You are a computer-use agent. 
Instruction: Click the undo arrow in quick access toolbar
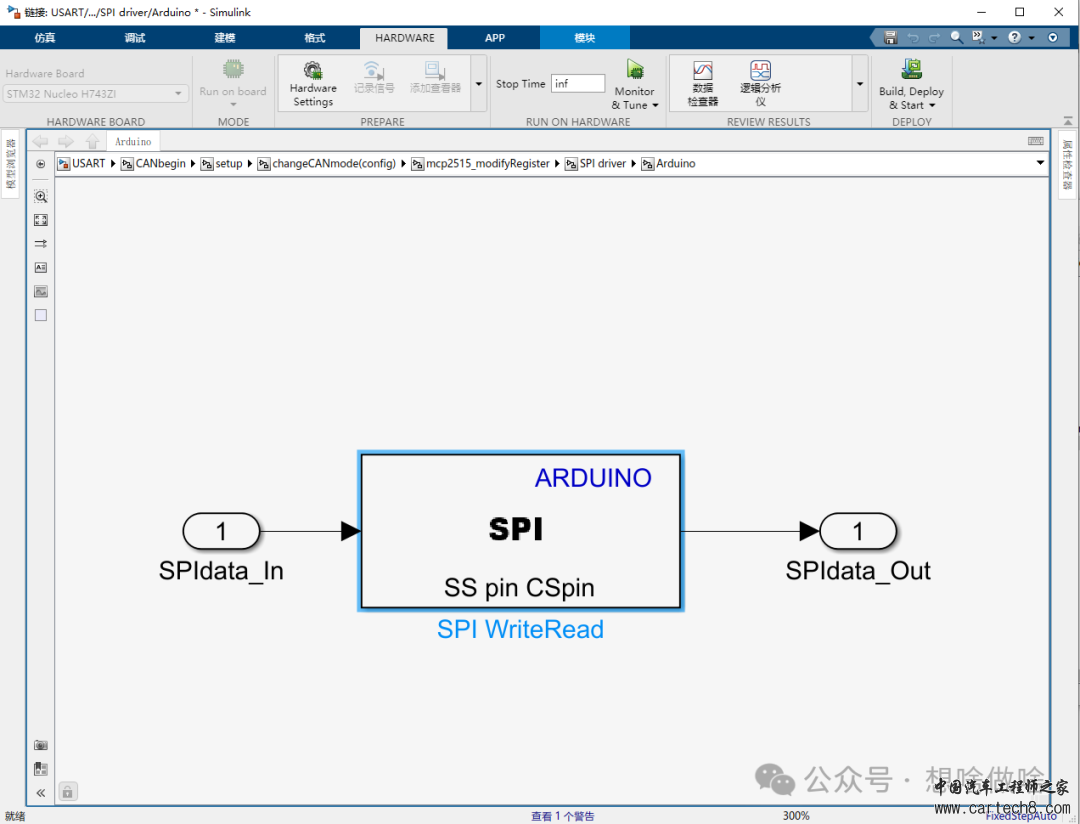tap(913, 38)
